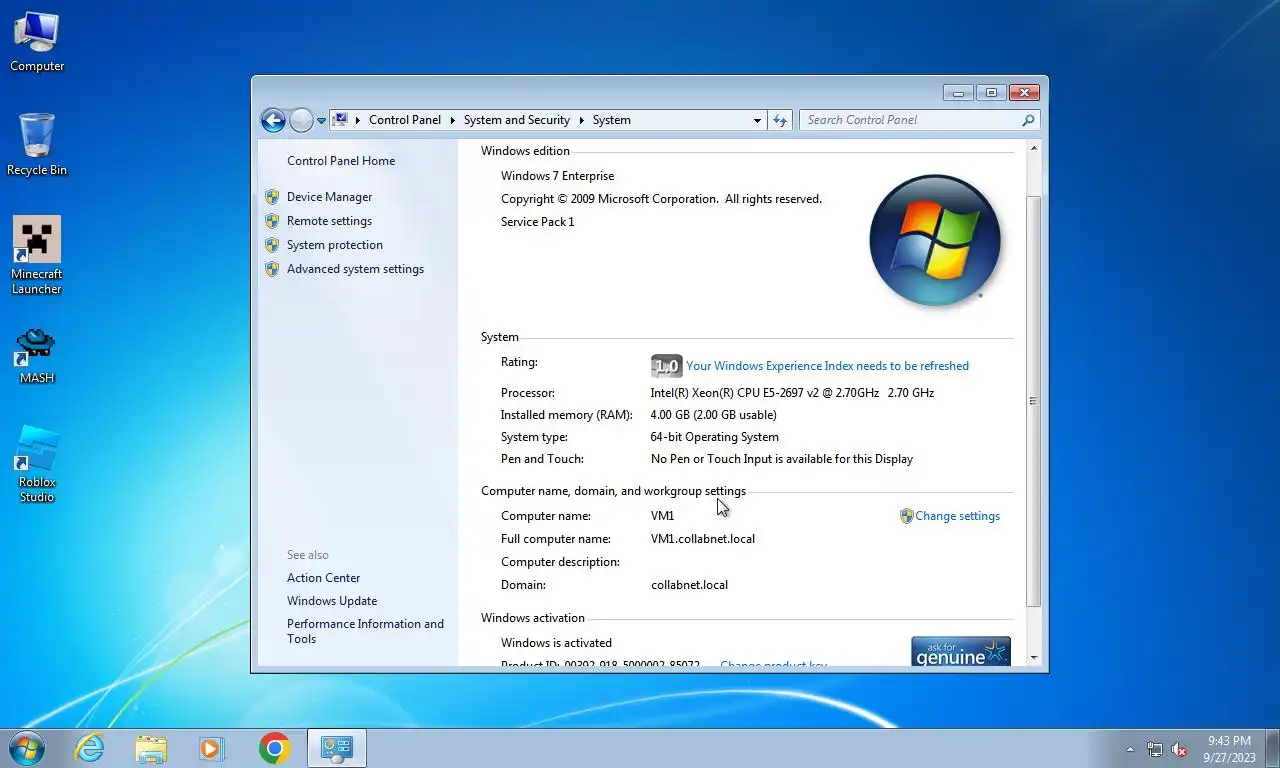Open Advanced system settings
The height and width of the screenshot is (768, 1280).
pos(355,269)
